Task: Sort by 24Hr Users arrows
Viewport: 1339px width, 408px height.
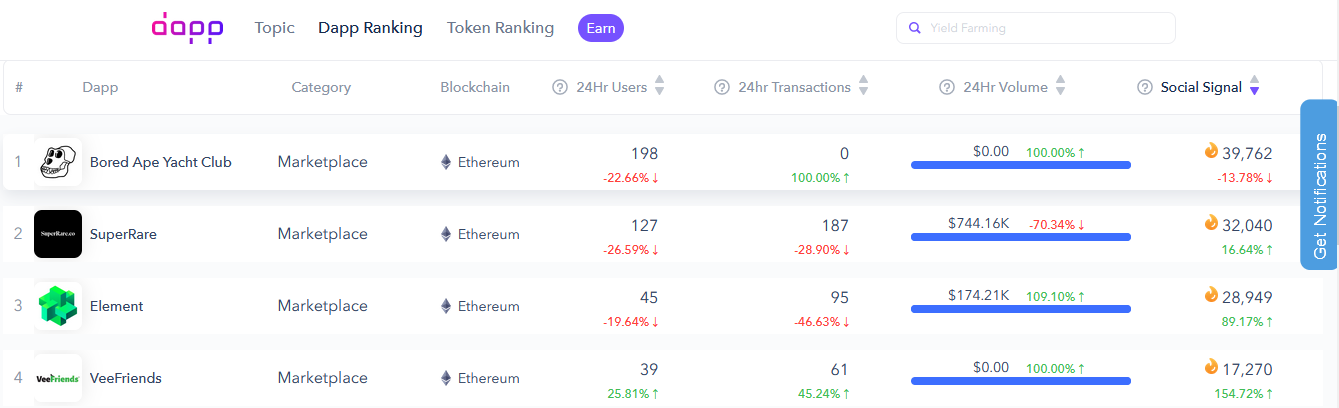Action: click(659, 86)
